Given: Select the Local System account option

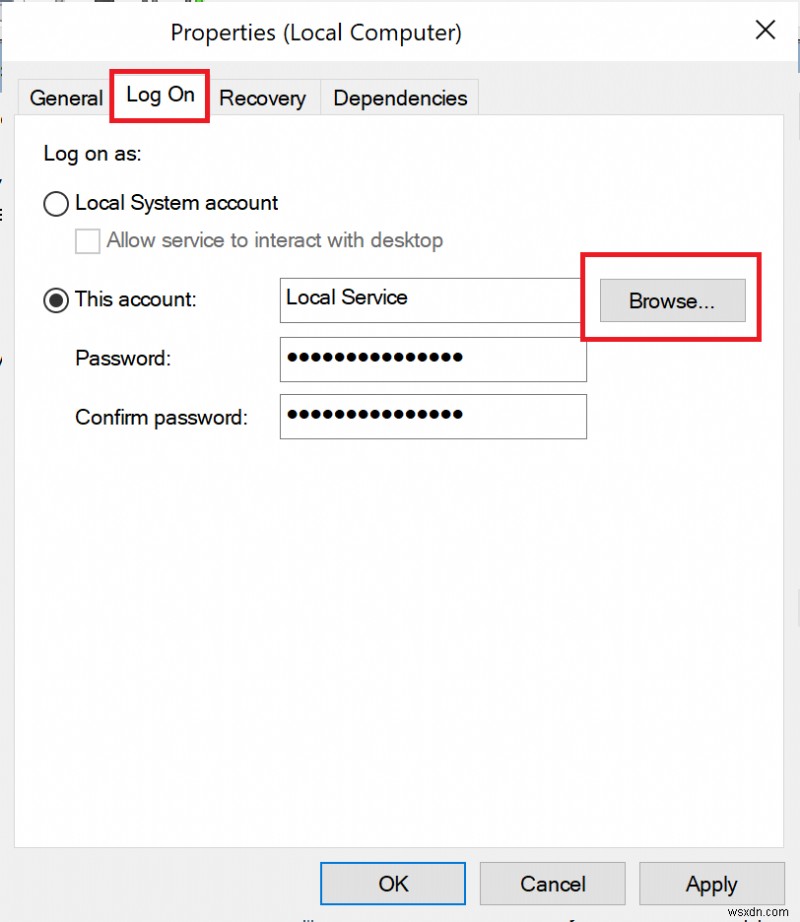Looking at the screenshot, I should coord(56,203).
